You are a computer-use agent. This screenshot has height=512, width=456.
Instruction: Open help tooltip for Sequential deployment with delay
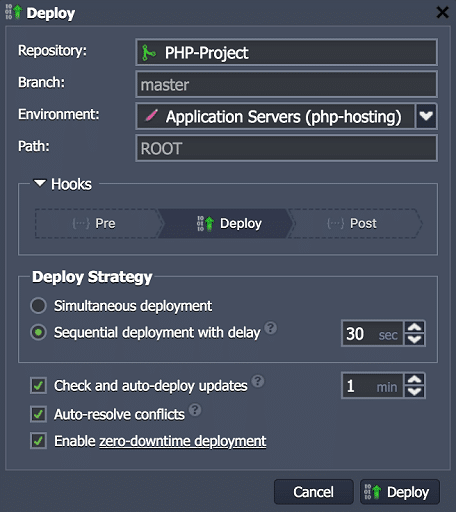tap(270, 328)
